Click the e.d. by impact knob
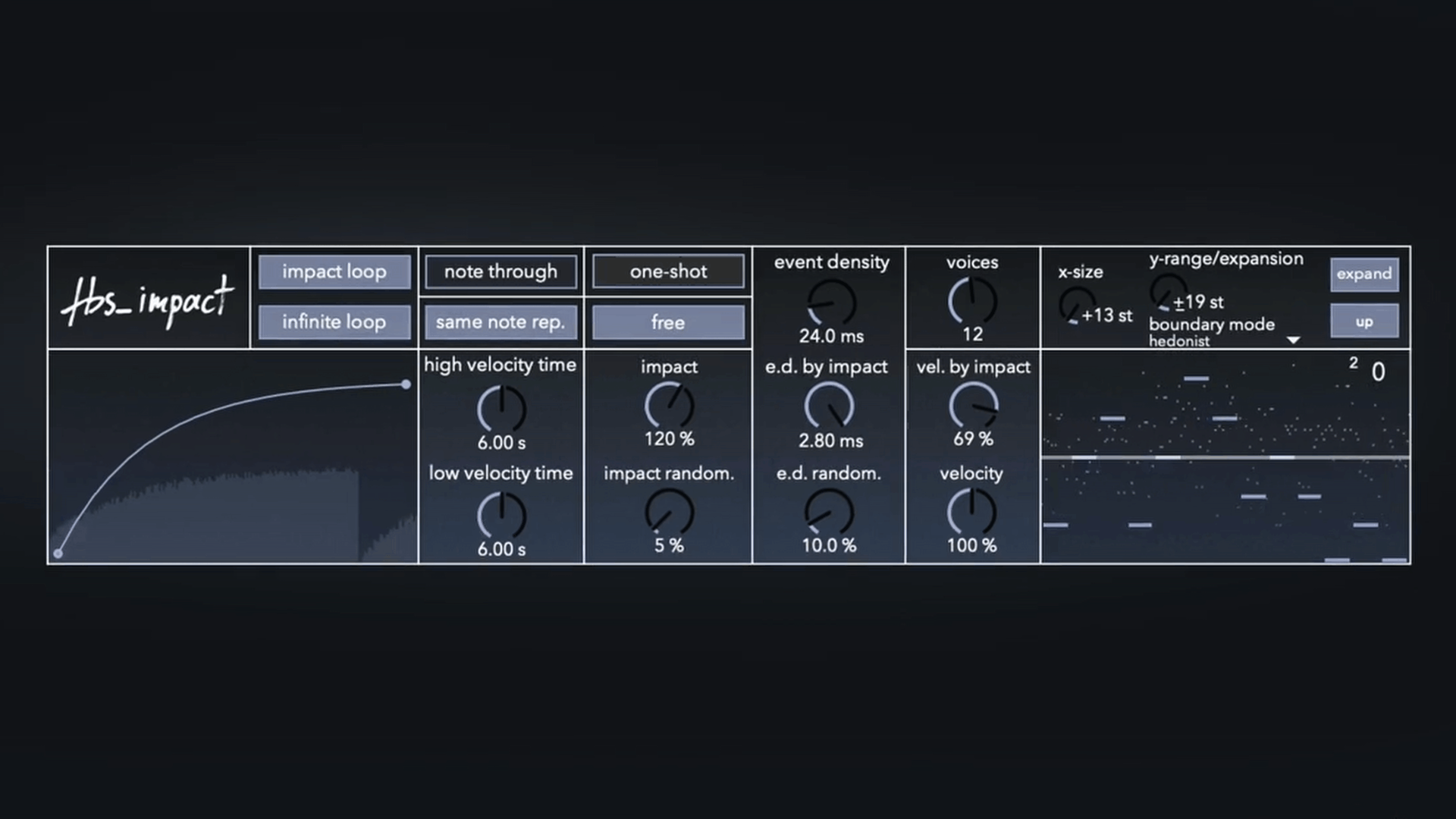Screen dimensions: 1456x819 pyautogui.click(x=829, y=406)
